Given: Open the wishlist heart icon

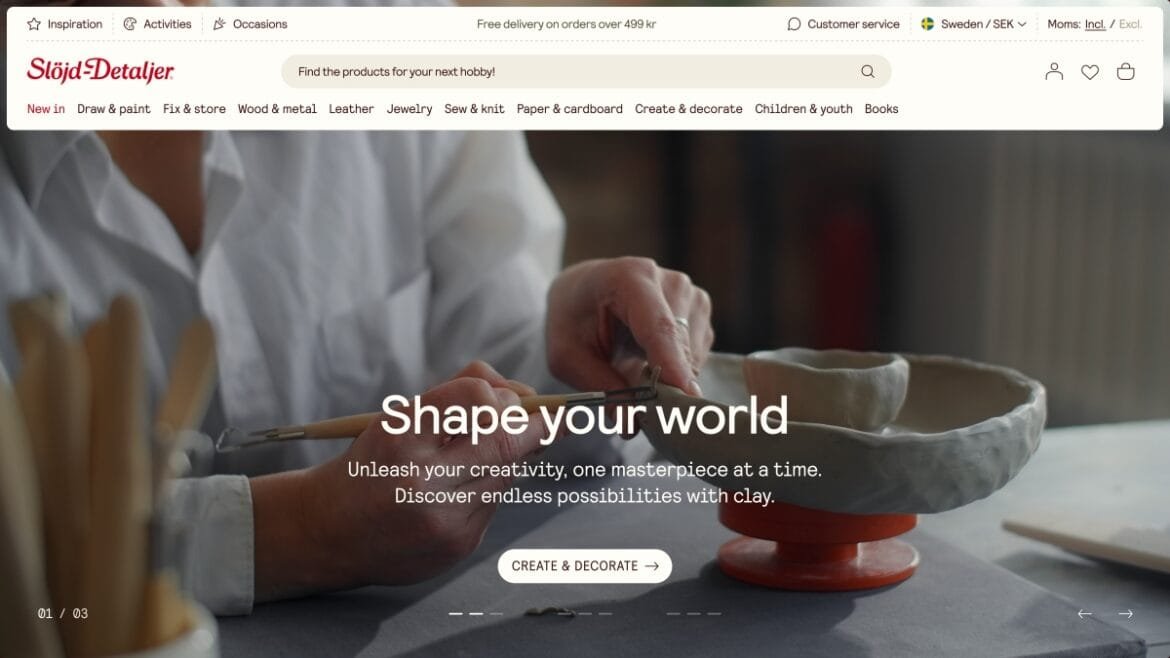Looking at the screenshot, I should (1090, 72).
